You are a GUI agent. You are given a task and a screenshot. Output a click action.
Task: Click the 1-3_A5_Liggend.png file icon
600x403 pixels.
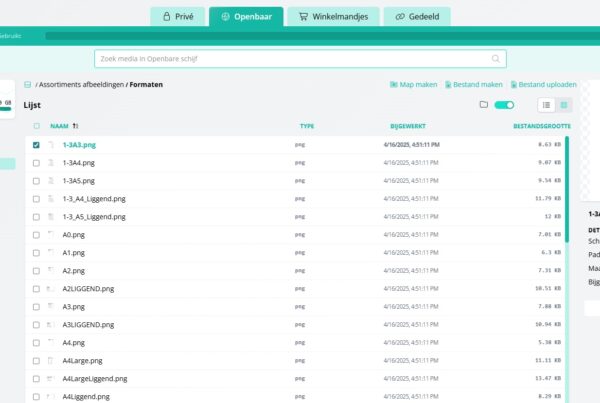coord(51,217)
